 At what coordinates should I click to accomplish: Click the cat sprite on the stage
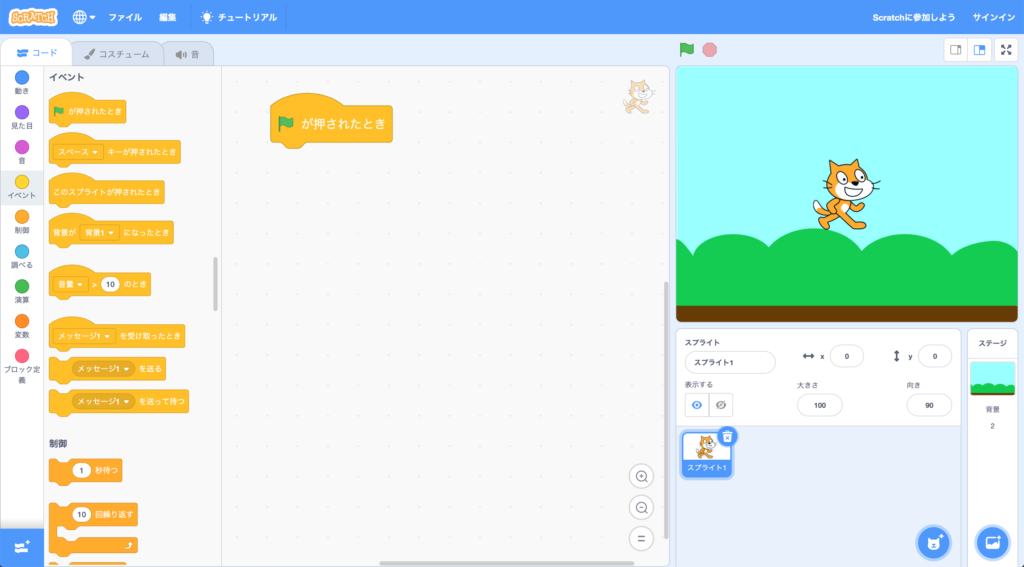(846, 194)
